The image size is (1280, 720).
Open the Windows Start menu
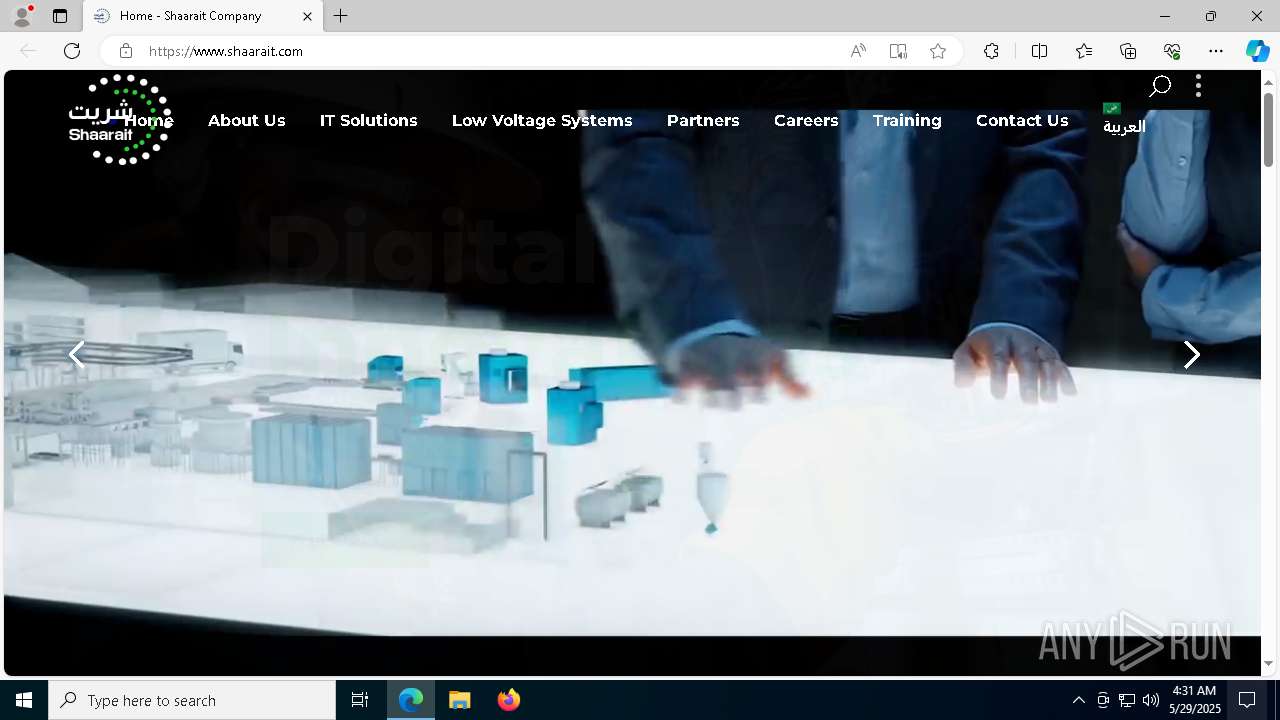[24, 700]
